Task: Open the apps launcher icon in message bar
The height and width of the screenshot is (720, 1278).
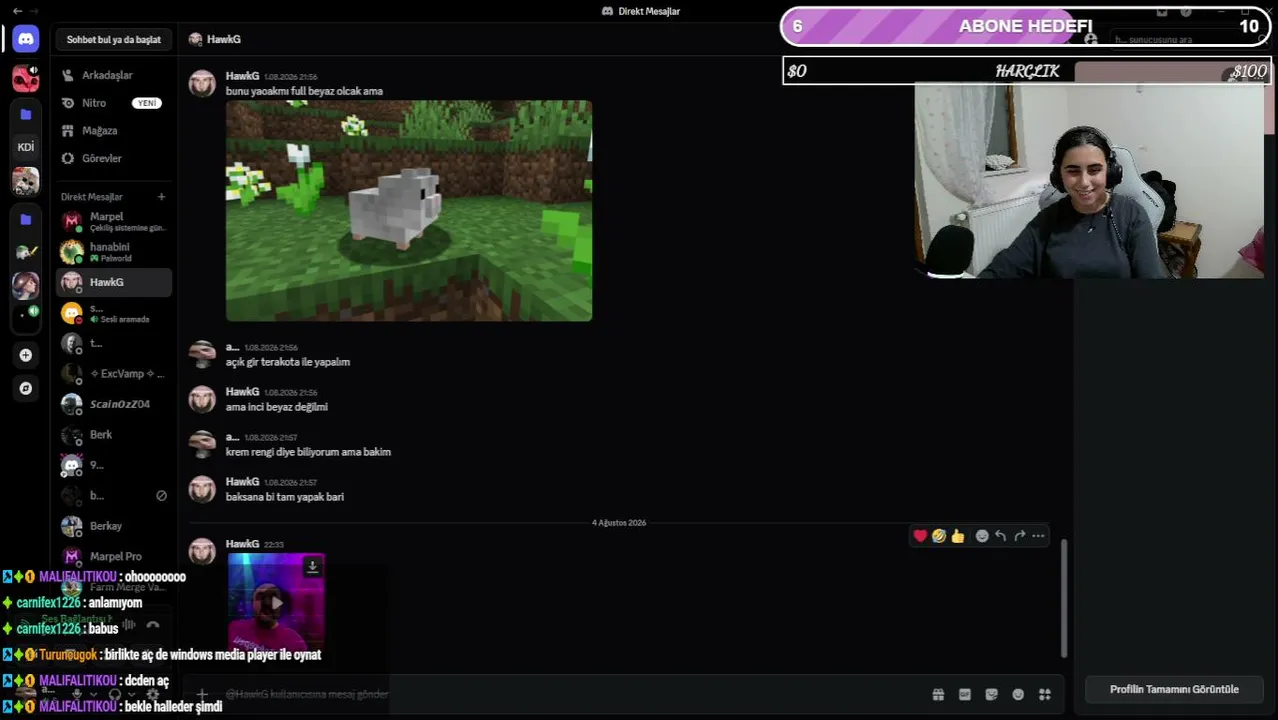Action: (x=1045, y=694)
